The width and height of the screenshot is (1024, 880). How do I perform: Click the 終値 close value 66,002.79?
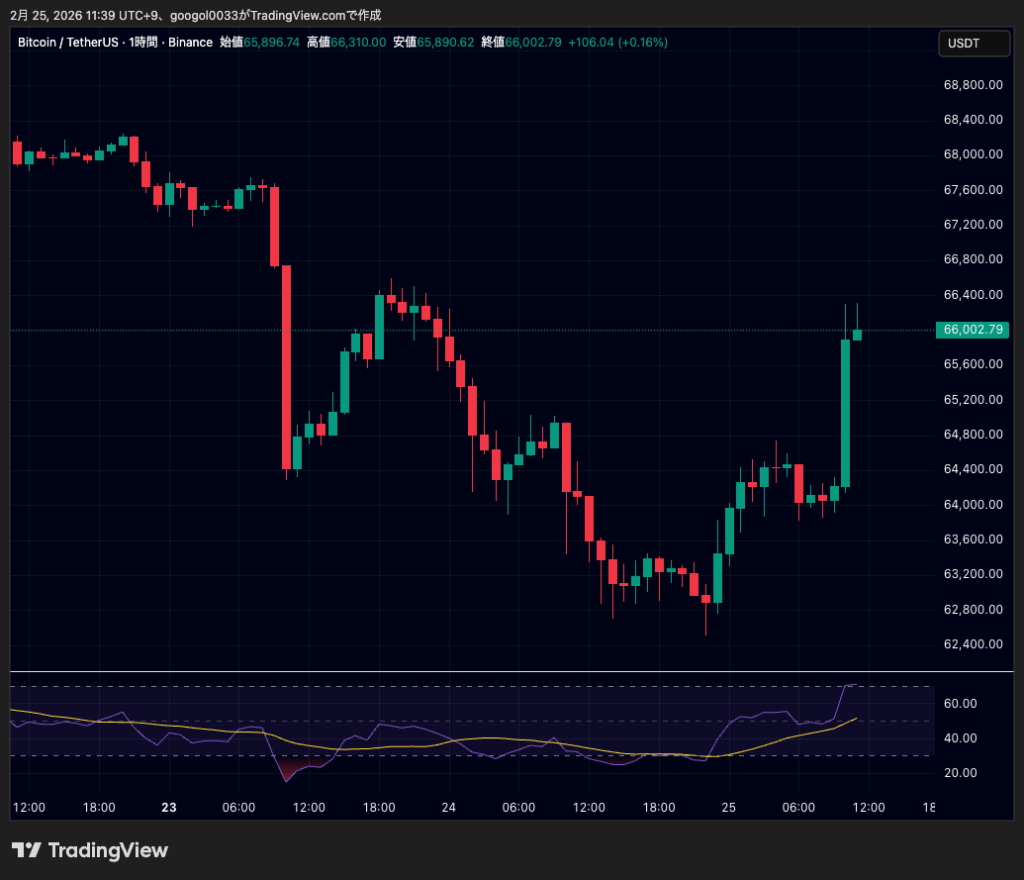coord(534,42)
